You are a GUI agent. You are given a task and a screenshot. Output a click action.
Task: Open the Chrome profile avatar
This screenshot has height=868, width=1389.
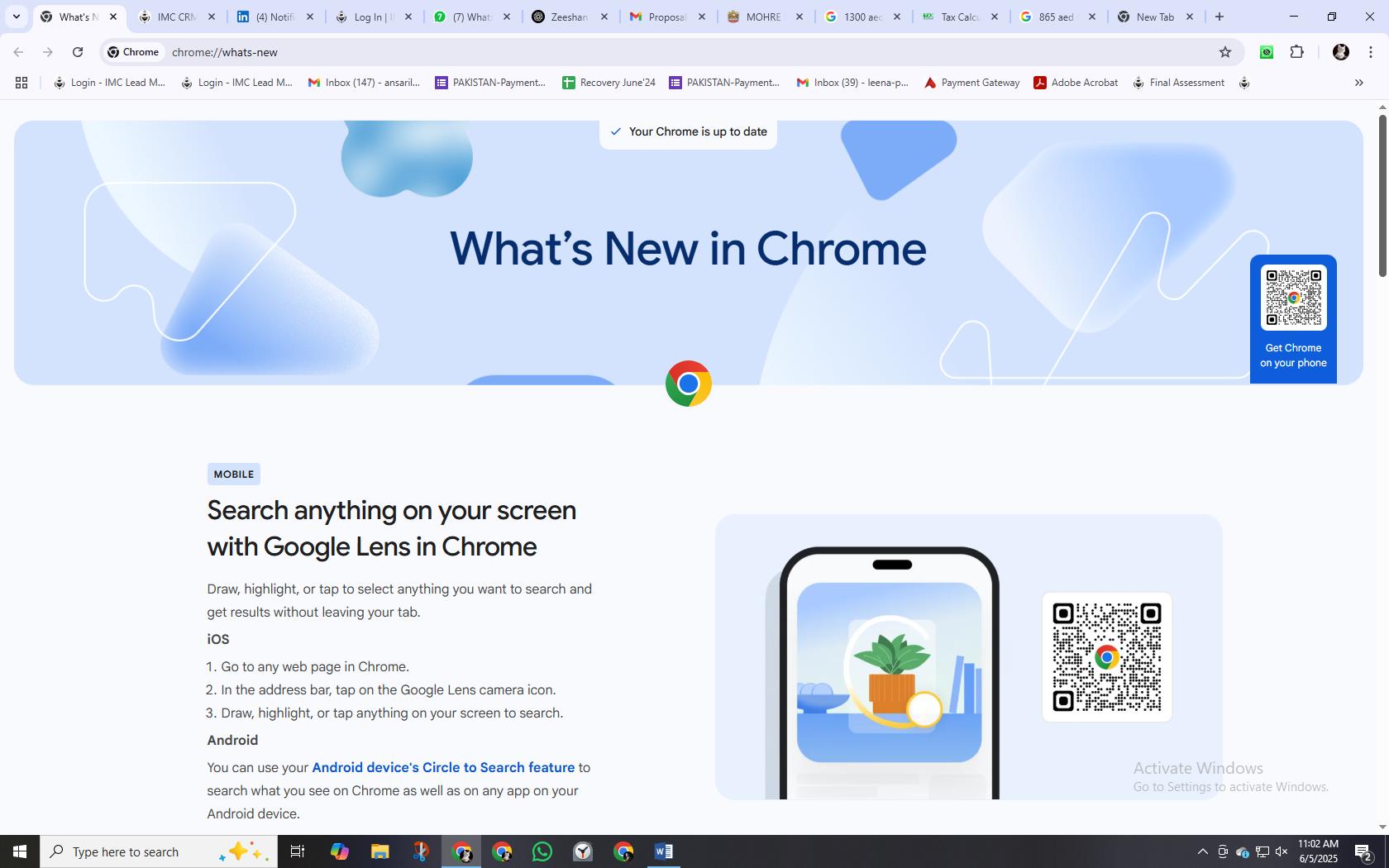(1341, 52)
